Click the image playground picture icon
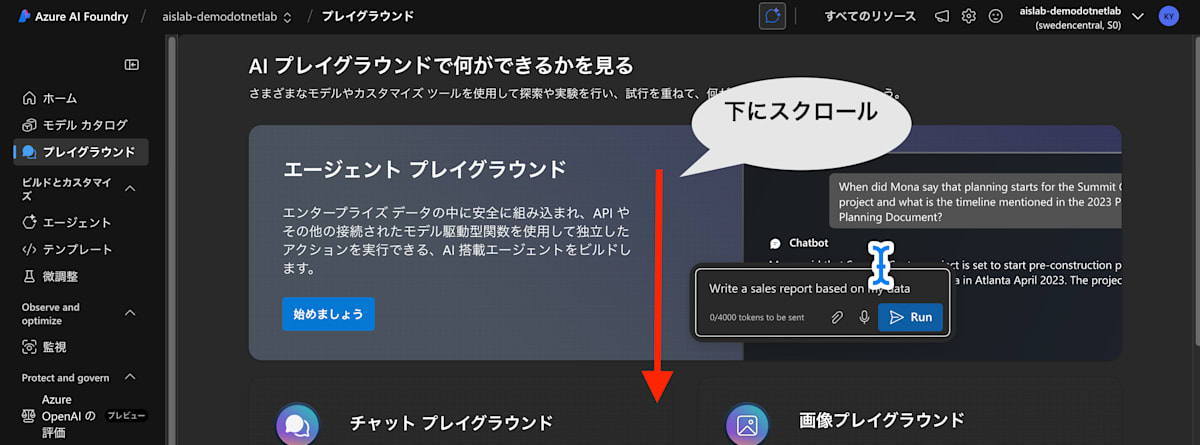The image size is (1200, 445). tap(746, 424)
